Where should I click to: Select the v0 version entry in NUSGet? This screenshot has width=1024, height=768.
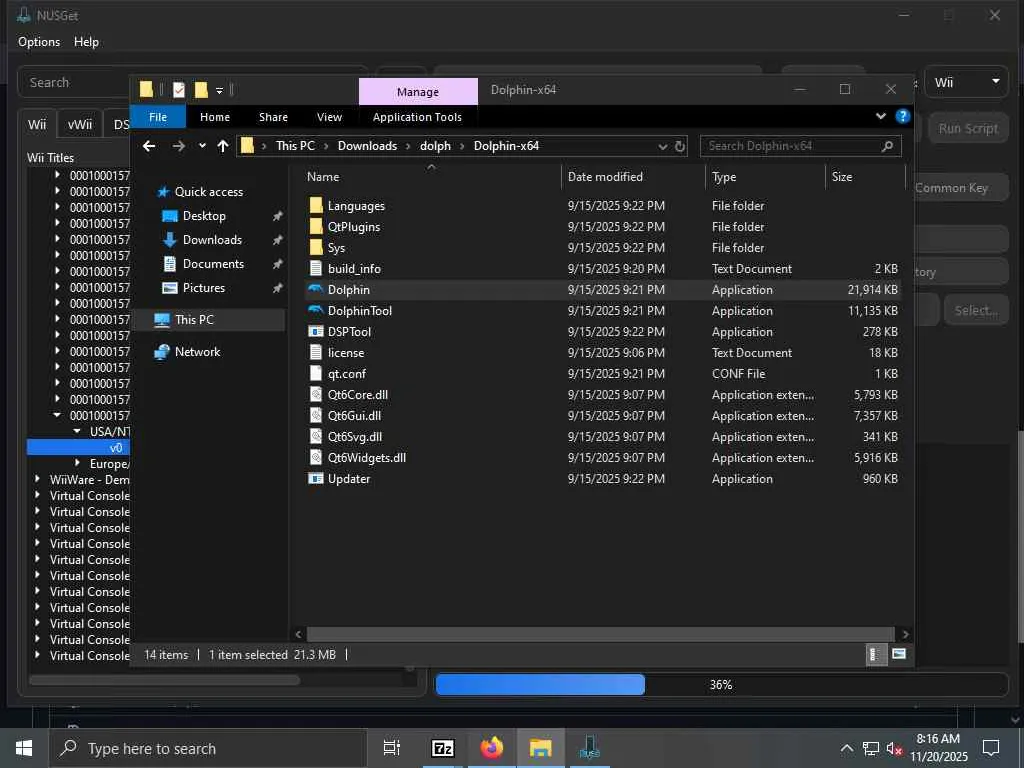tap(116, 447)
